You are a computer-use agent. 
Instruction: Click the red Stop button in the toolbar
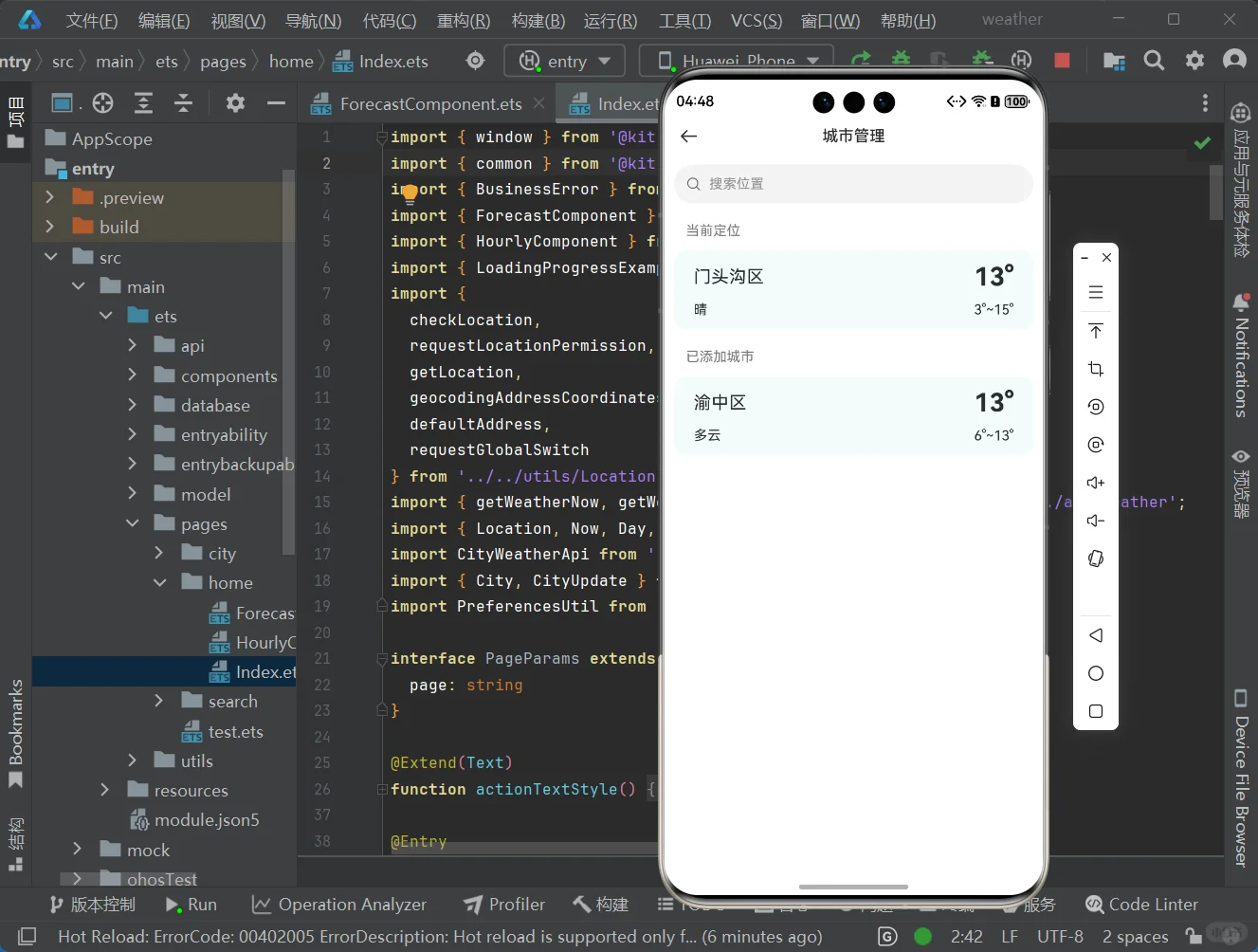(1062, 61)
